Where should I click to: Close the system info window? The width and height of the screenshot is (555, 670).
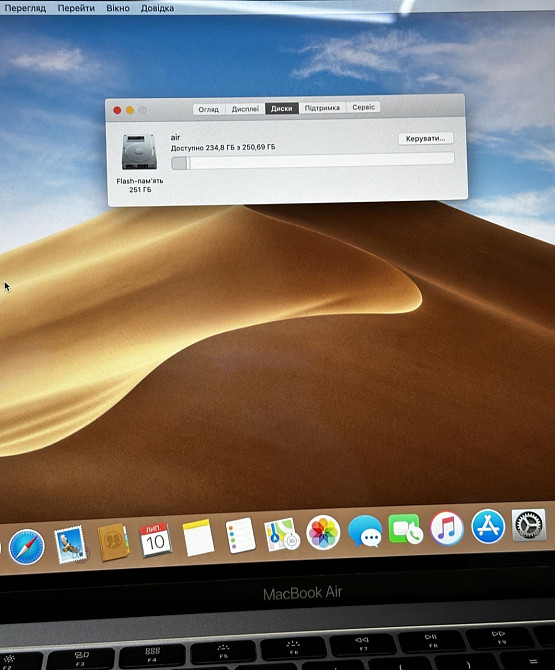point(117,110)
